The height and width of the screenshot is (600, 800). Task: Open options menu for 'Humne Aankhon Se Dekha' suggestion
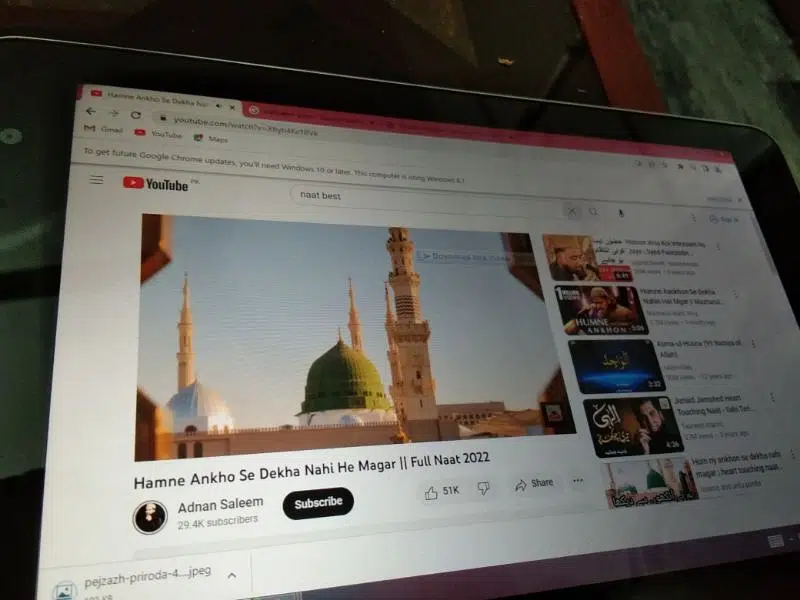(x=735, y=295)
